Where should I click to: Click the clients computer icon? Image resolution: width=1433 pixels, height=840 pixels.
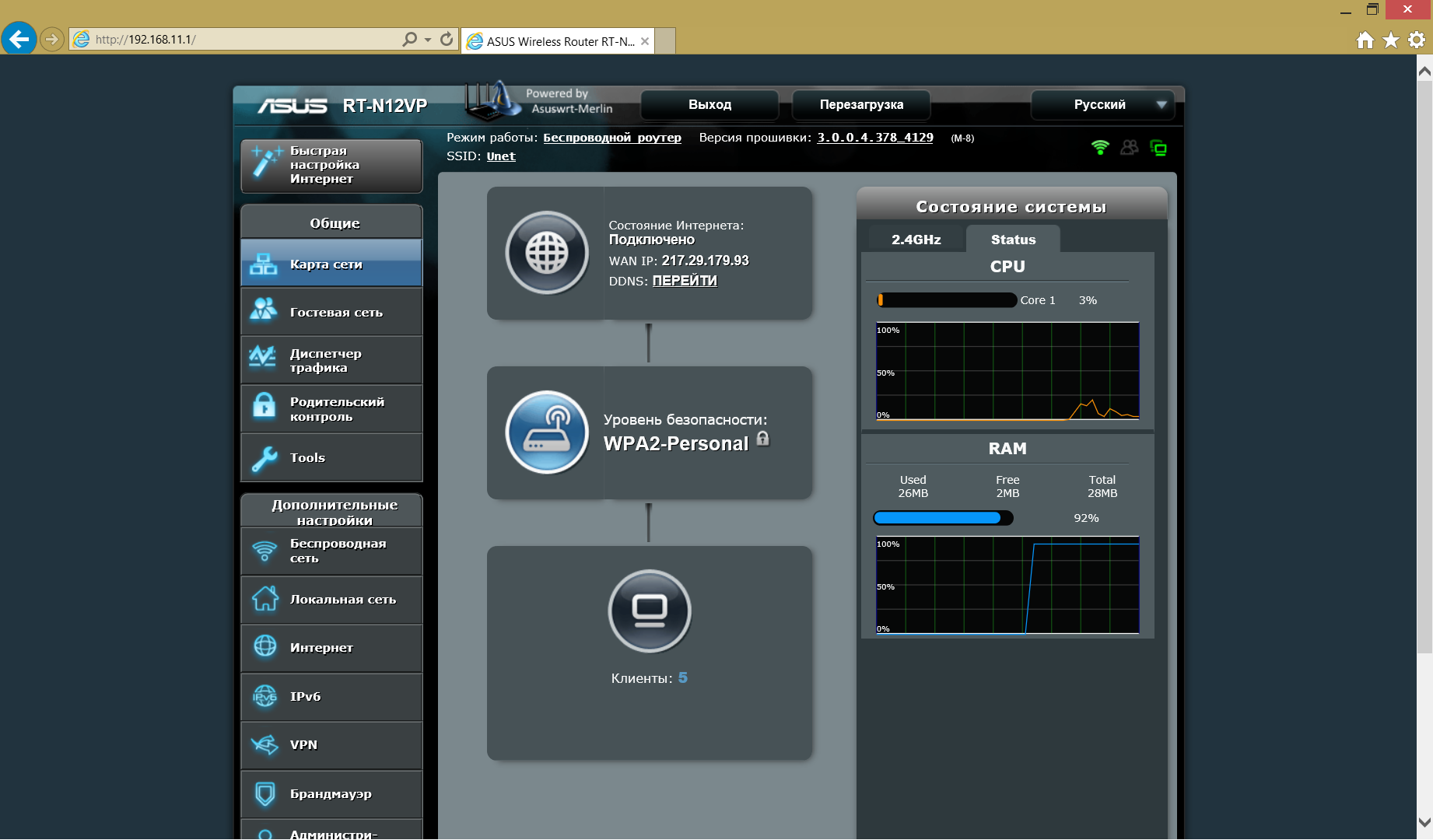tap(649, 611)
